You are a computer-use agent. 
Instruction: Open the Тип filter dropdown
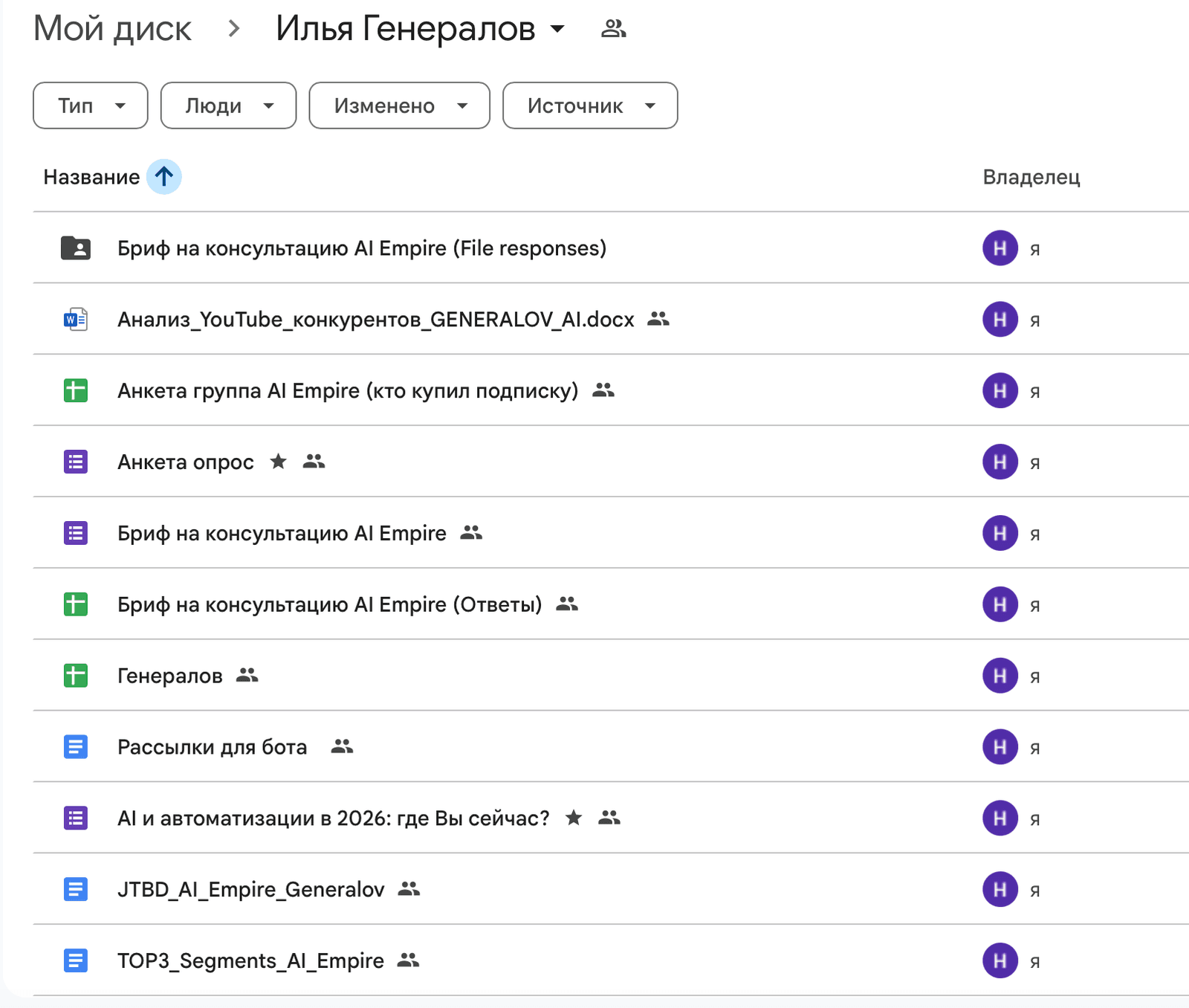[91, 106]
